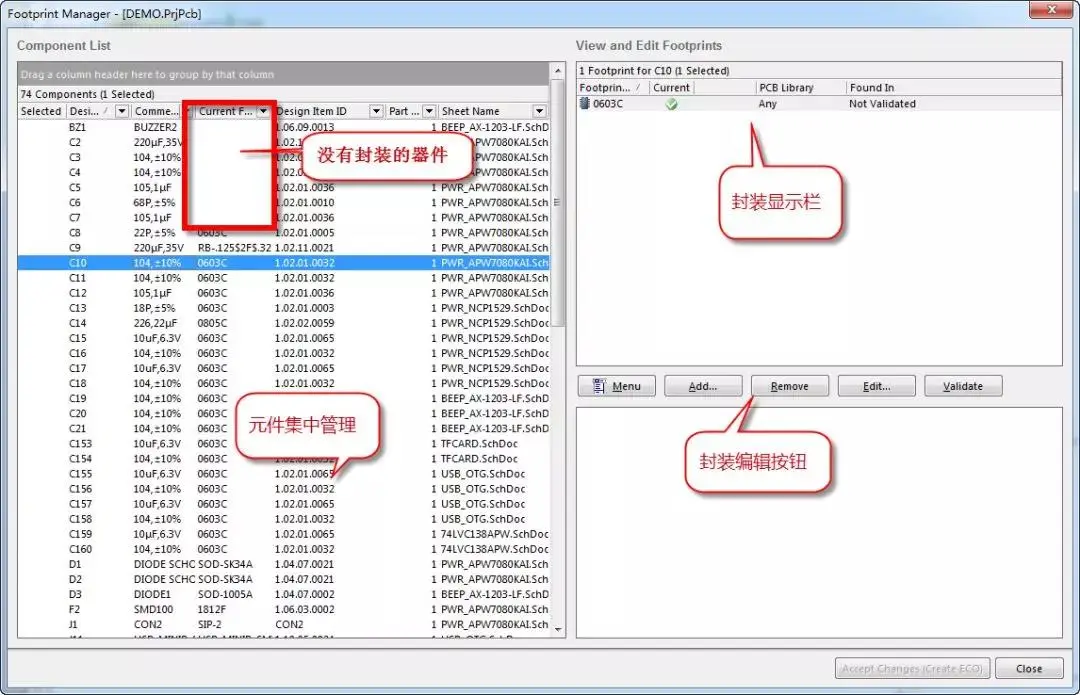Select component C17 10uF row
Viewport: 1080px width, 695px height.
coord(284,368)
